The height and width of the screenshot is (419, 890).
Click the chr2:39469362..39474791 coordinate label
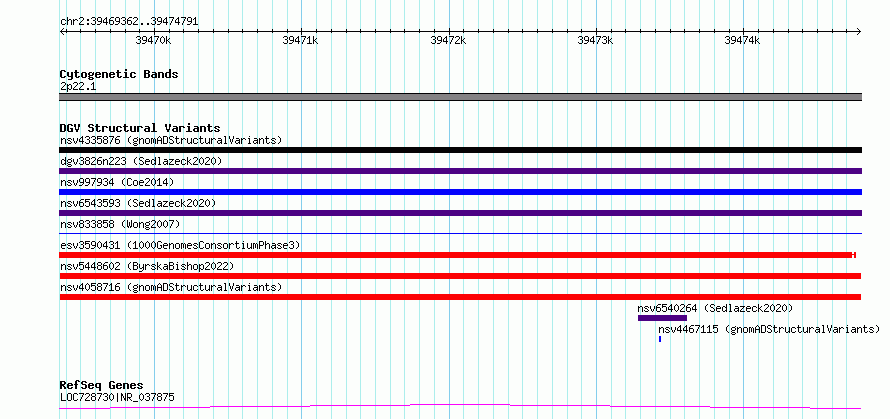tap(129, 22)
